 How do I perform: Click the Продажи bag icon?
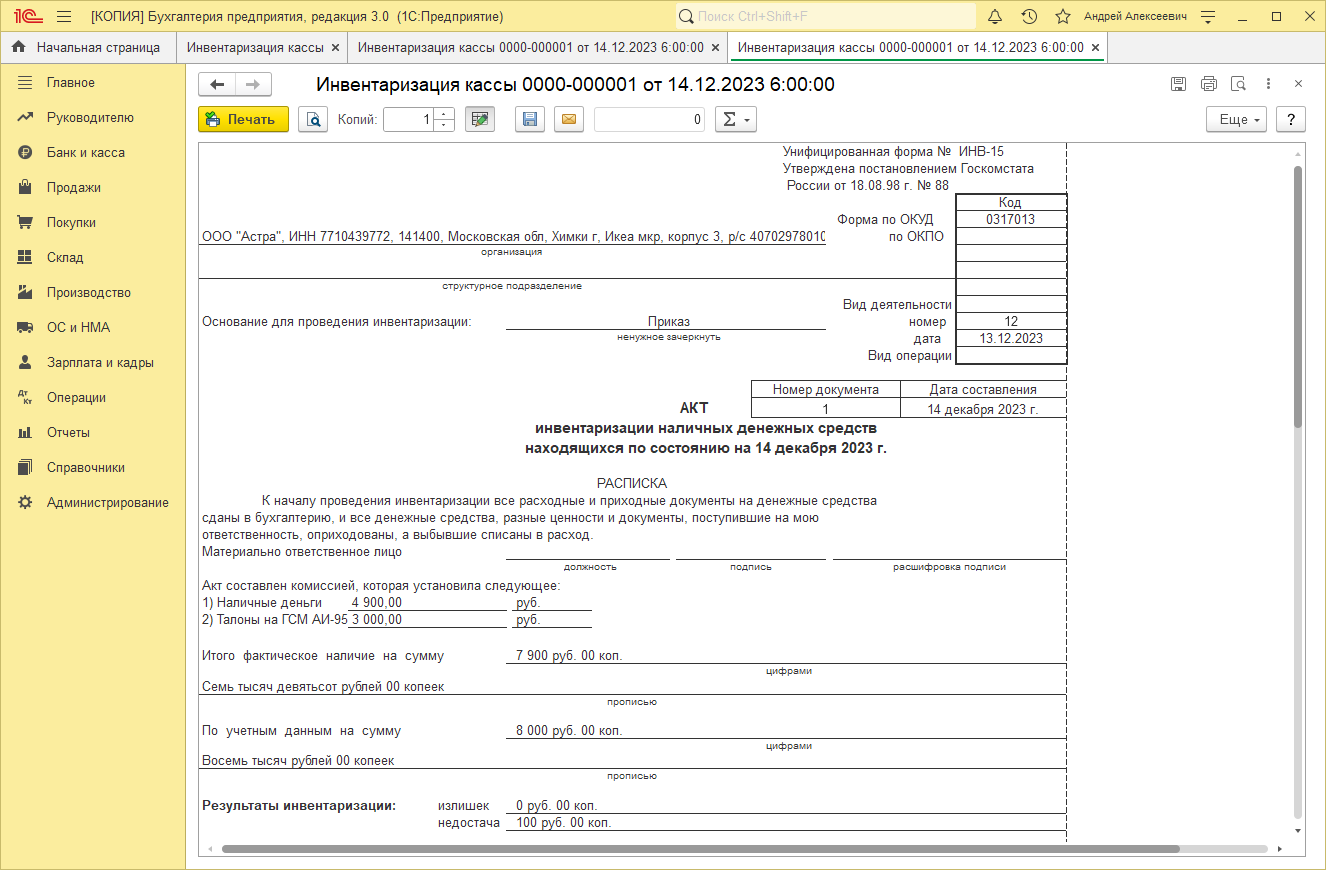coord(26,188)
